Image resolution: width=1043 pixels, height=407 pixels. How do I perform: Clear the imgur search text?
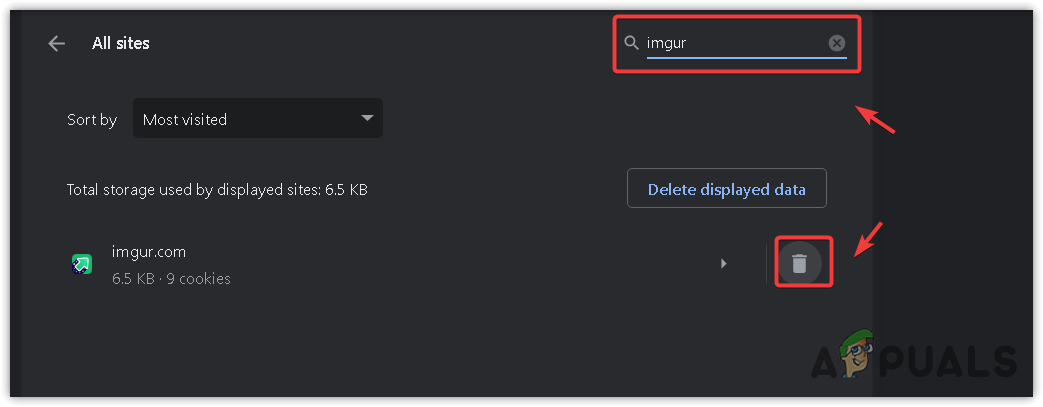point(837,43)
